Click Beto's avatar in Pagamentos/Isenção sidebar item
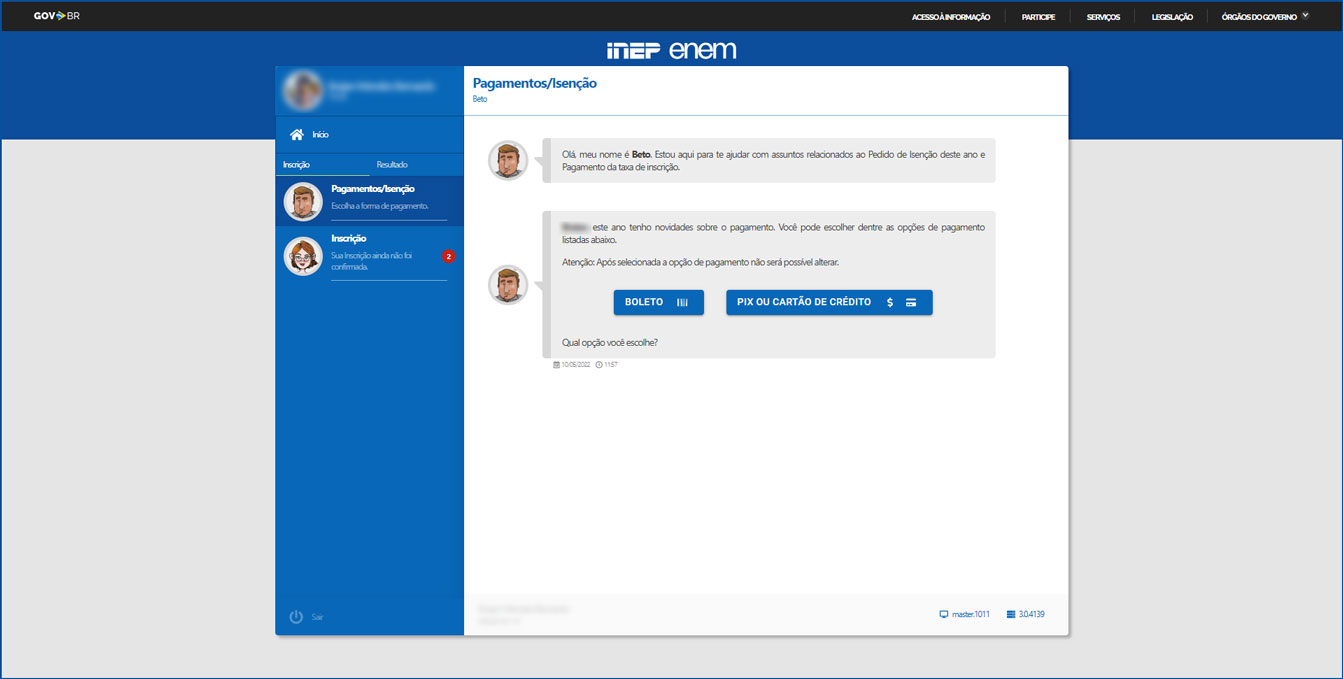 [x=303, y=201]
